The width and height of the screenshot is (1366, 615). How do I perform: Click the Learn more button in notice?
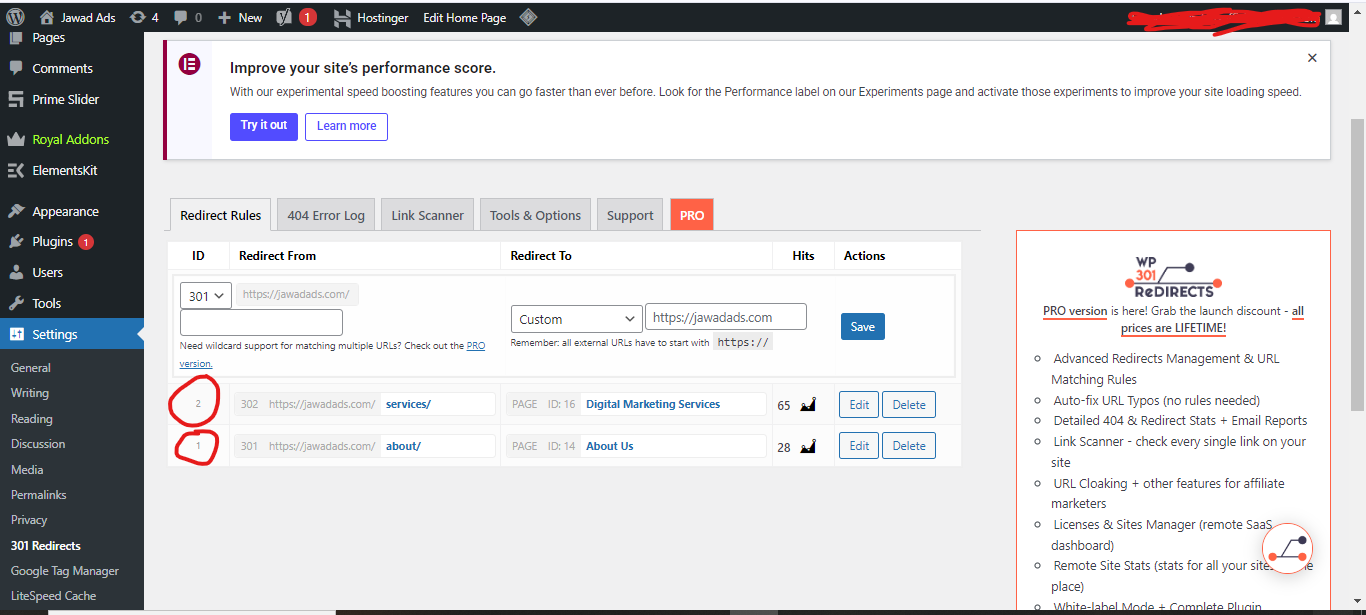point(346,126)
